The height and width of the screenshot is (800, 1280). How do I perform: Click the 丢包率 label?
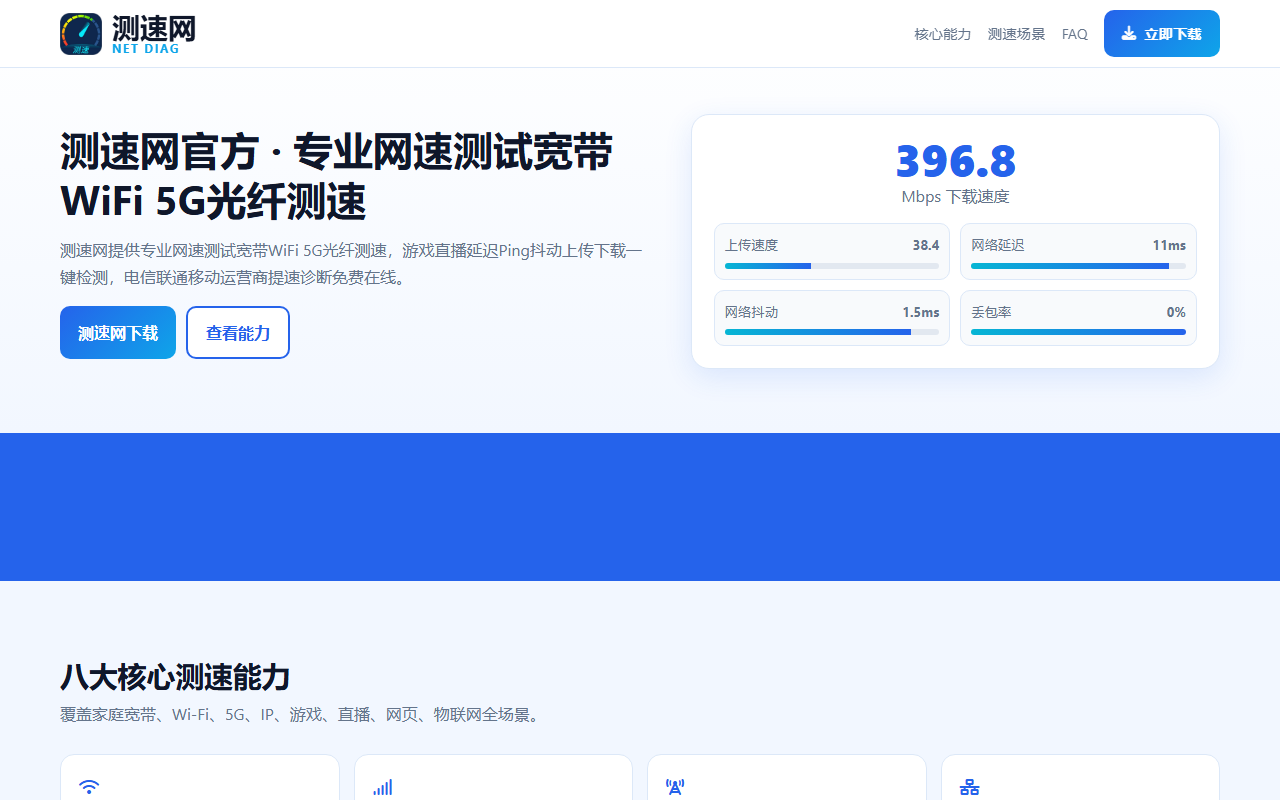pyautogui.click(x=991, y=312)
